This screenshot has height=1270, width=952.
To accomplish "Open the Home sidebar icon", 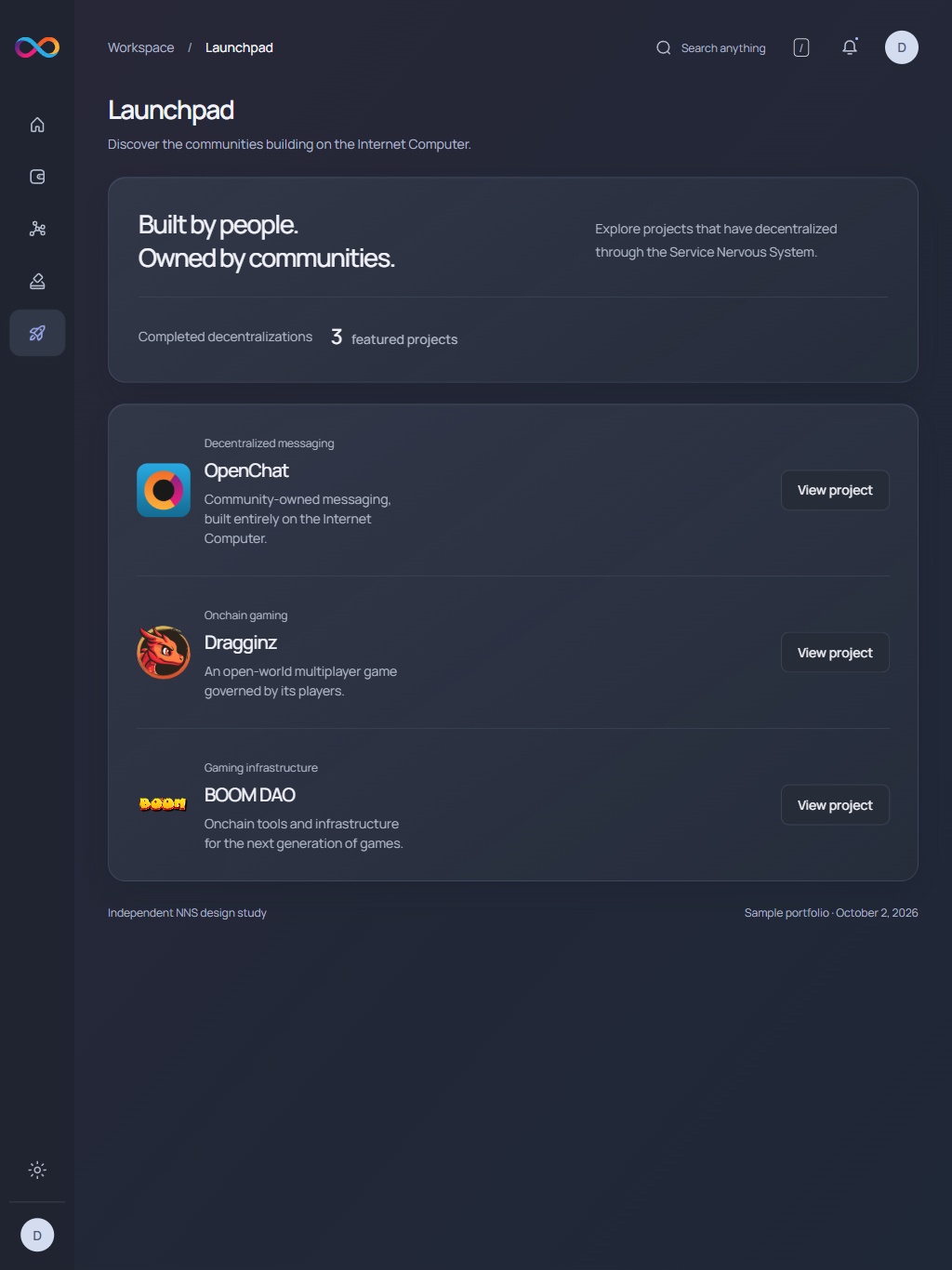I will tap(37, 125).
